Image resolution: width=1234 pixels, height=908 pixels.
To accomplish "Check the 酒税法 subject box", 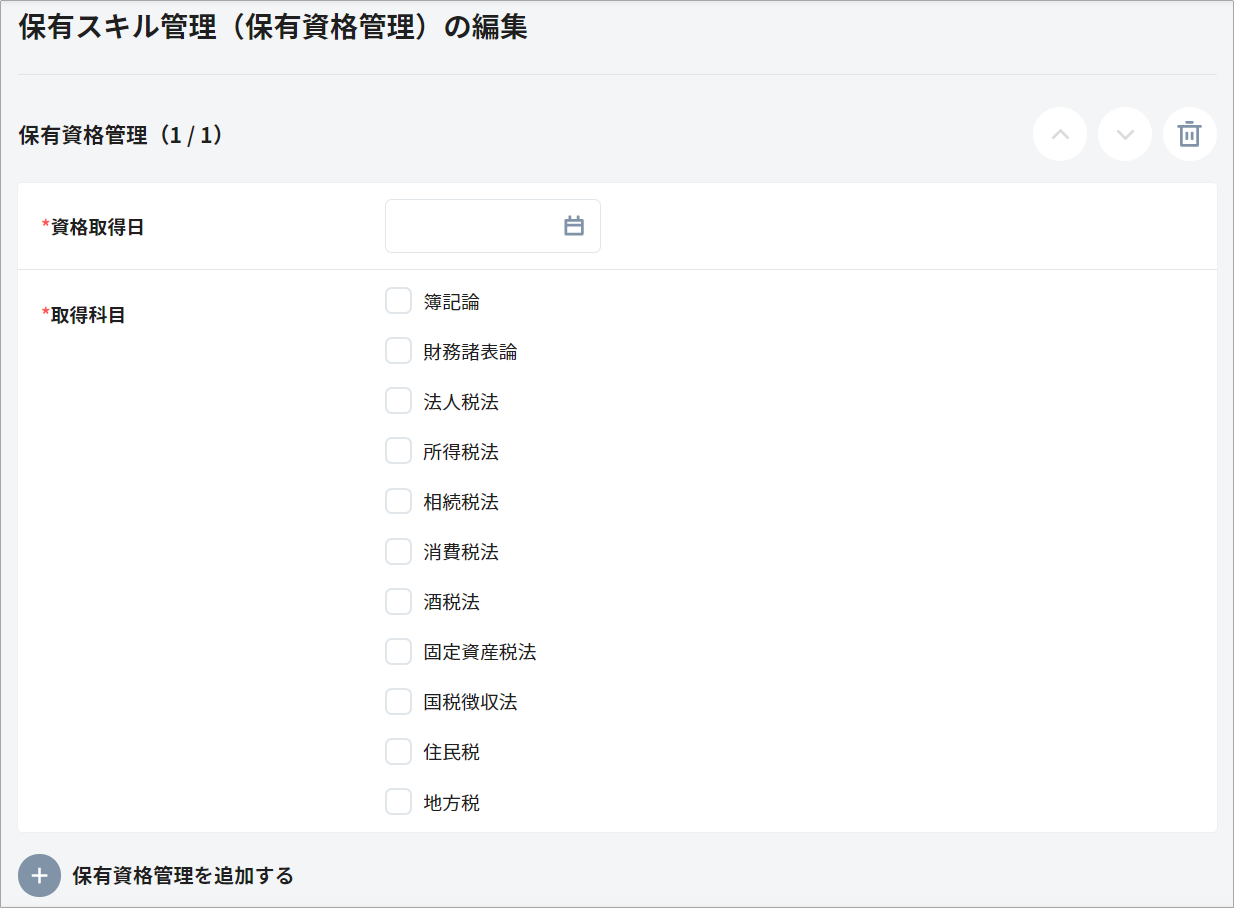I will [x=398, y=601].
